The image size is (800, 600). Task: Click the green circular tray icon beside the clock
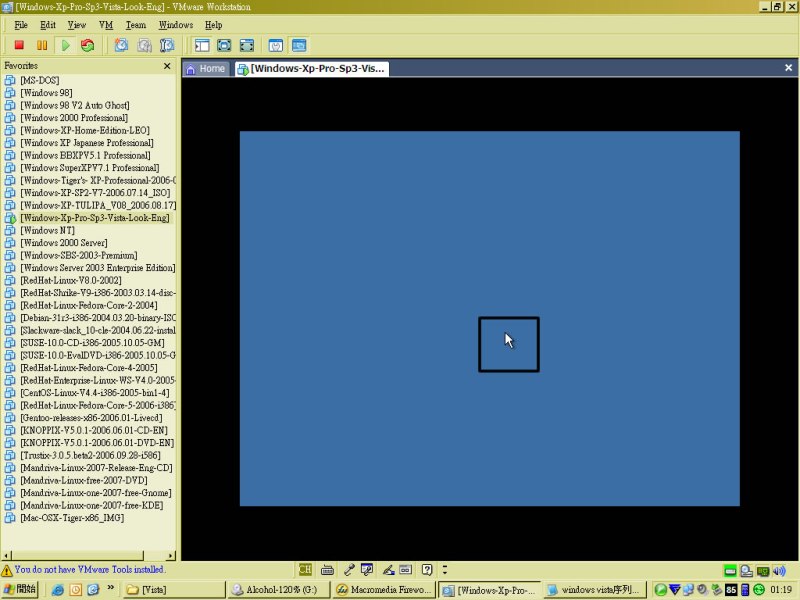[x=759, y=590]
